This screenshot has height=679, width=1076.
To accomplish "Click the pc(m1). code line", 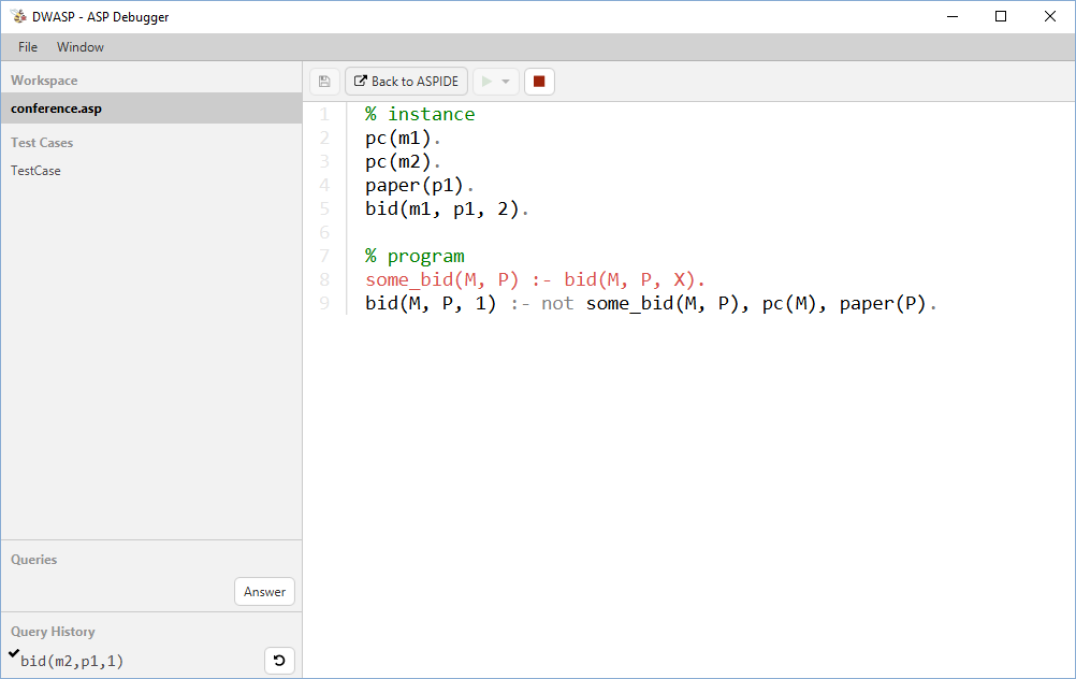I will pos(403,138).
